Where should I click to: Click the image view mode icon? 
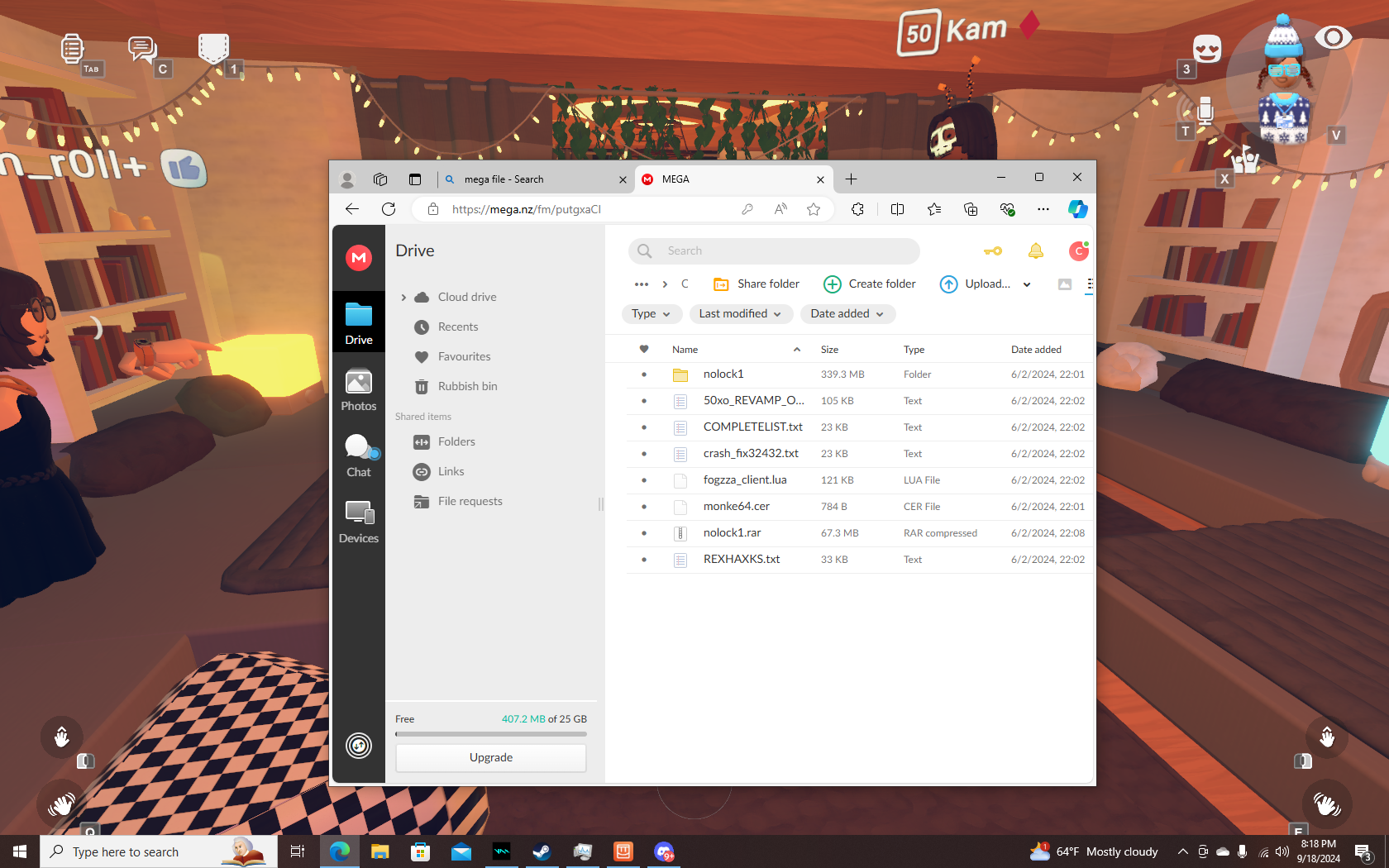click(1065, 284)
